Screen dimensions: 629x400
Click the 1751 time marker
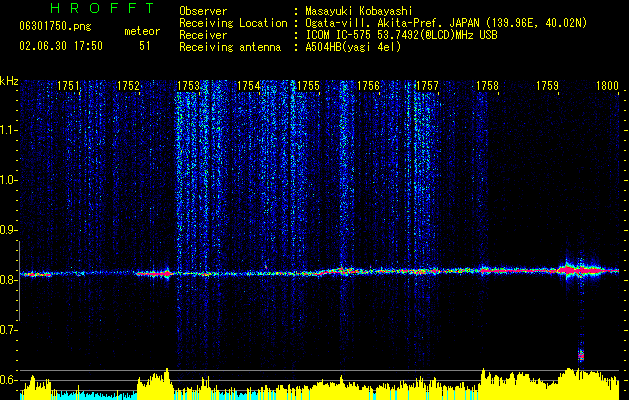tap(69, 86)
